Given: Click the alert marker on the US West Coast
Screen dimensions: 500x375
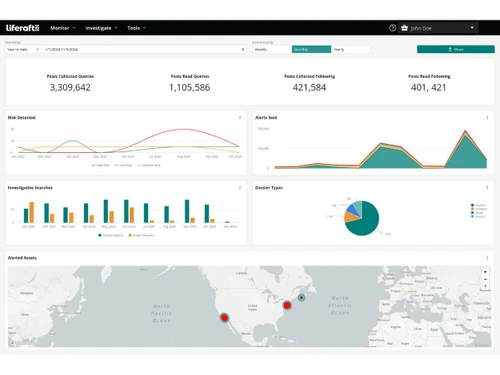Looking at the screenshot, I should pyautogui.click(x=225, y=318).
